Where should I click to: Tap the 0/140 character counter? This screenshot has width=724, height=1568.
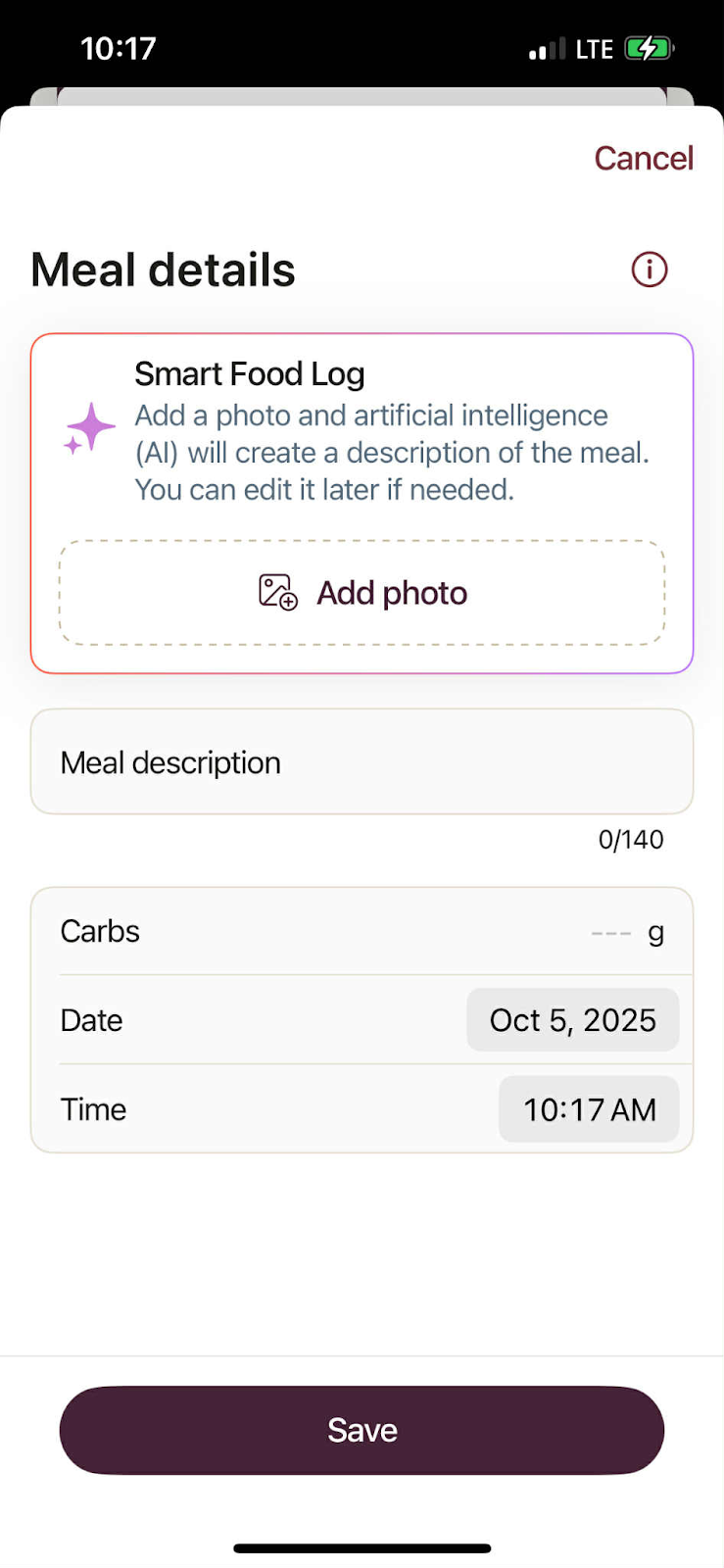pos(631,840)
